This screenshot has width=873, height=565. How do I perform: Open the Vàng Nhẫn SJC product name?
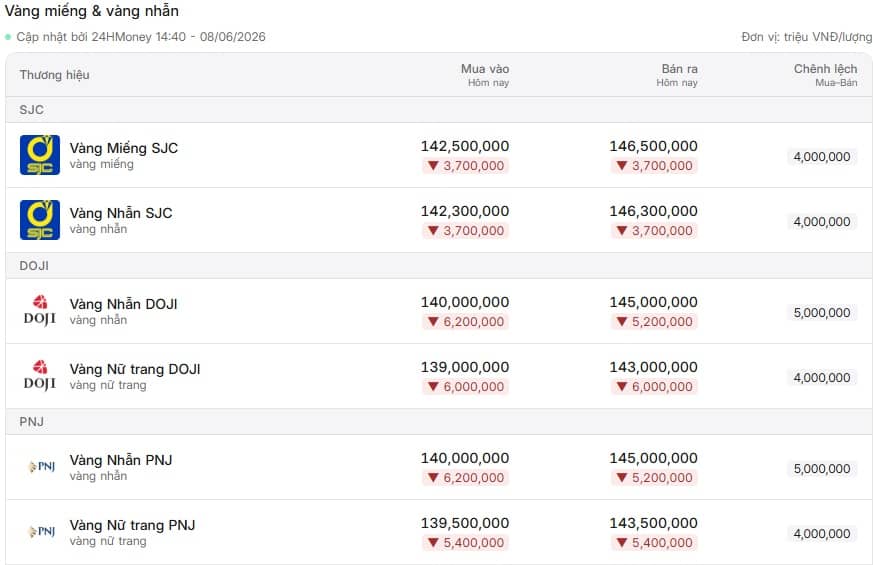[121, 213]
